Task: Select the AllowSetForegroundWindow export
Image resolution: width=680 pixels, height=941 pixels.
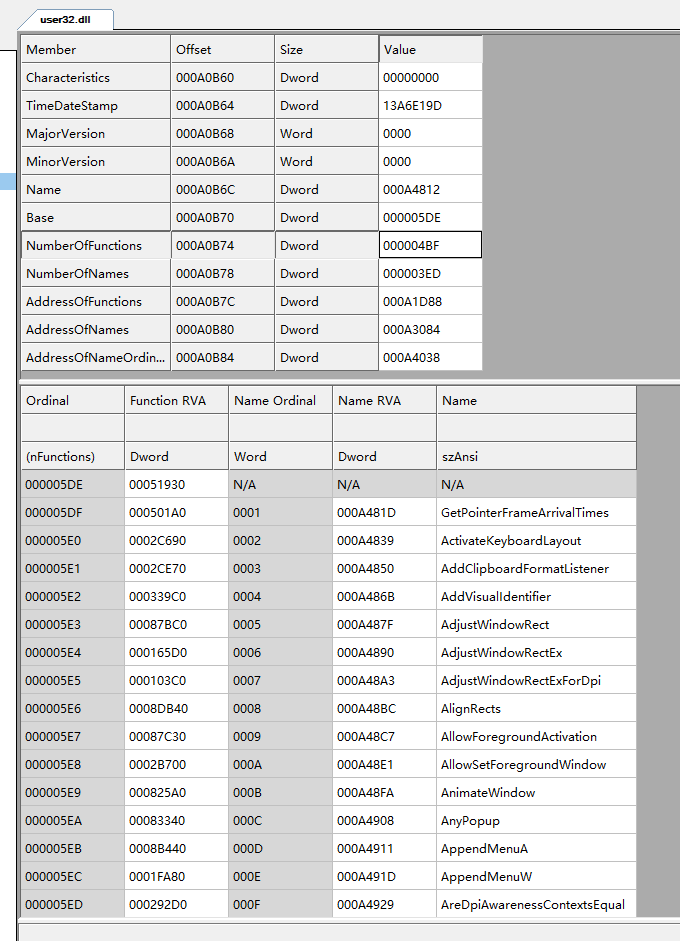Action: [x=537, y=765]
